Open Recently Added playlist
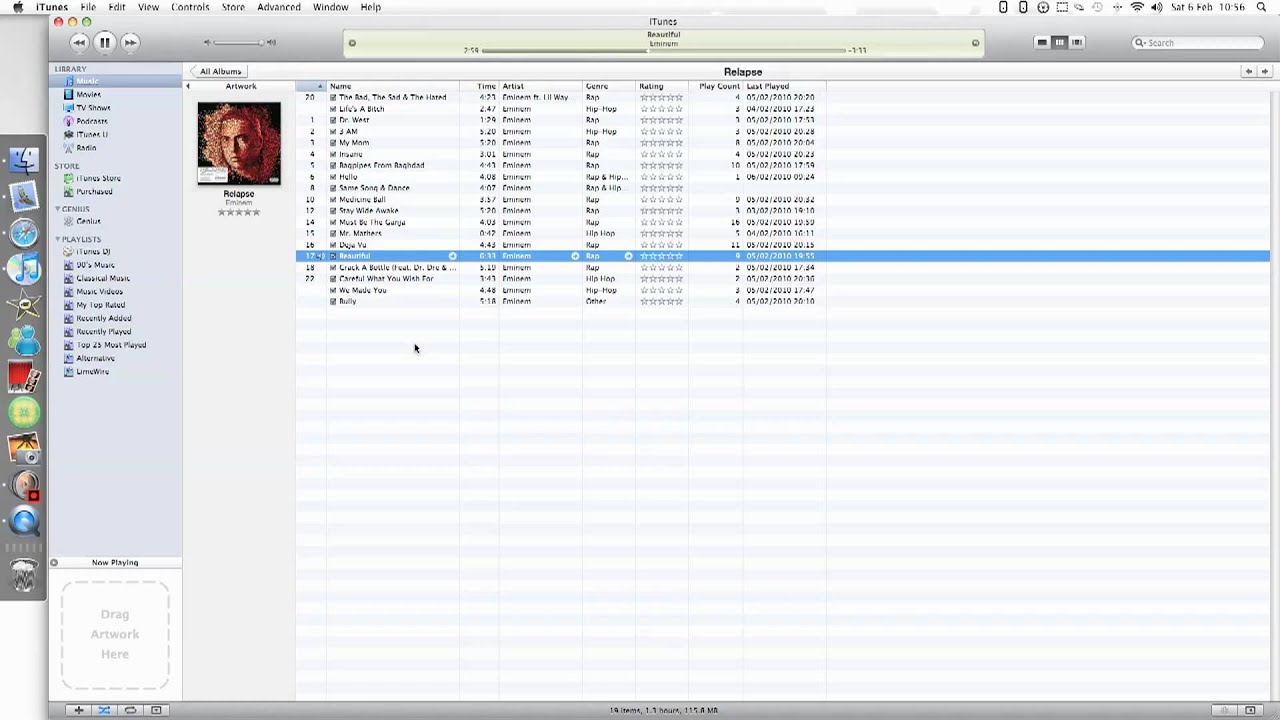The height and width of the screenshot is (720, 1280). 103,318
